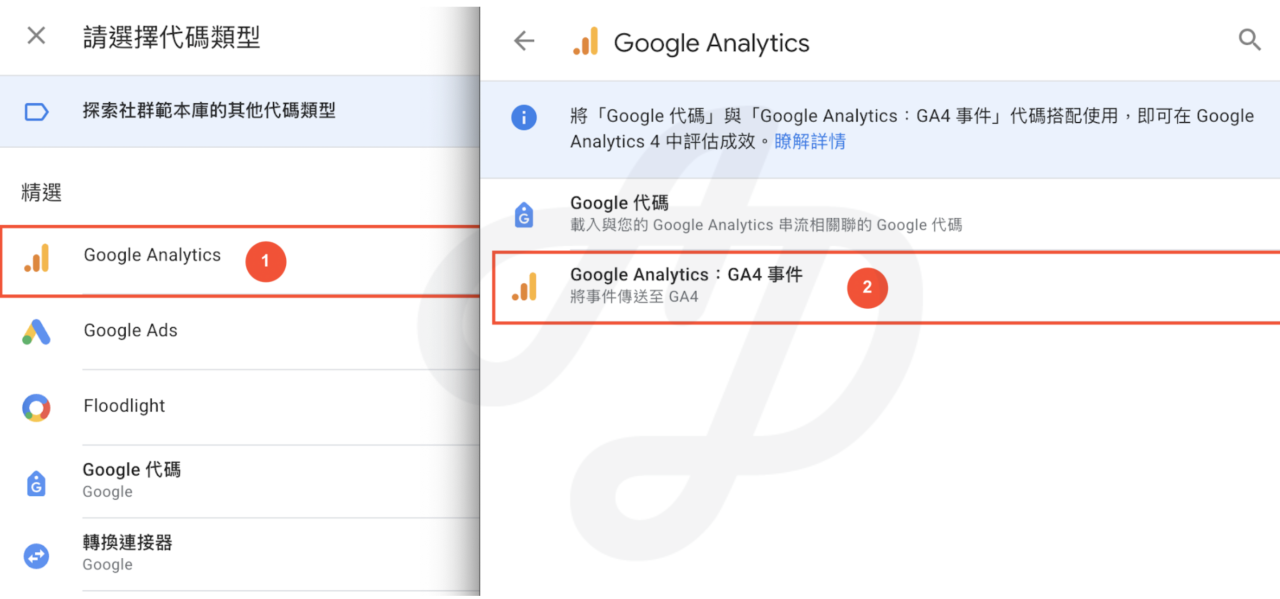
Task: Click the 轉換連接器 arrows icon
Action: (x=36, y=555)
